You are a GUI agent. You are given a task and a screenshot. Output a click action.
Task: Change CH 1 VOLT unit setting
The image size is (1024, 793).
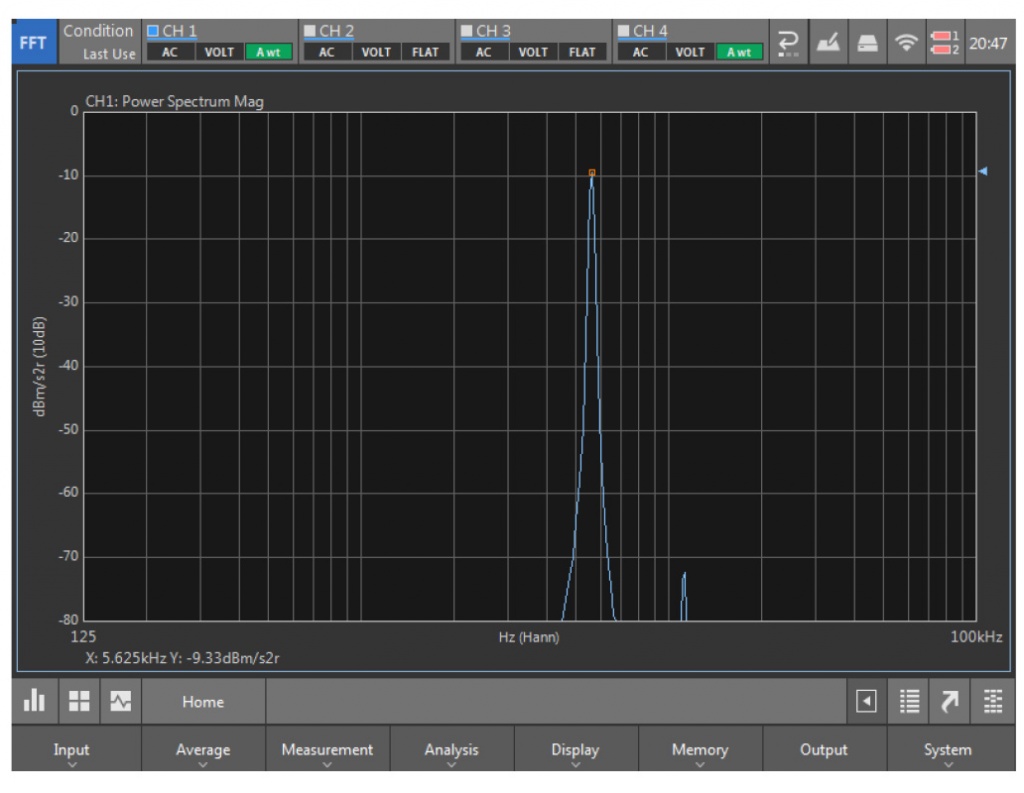(219, 52)
